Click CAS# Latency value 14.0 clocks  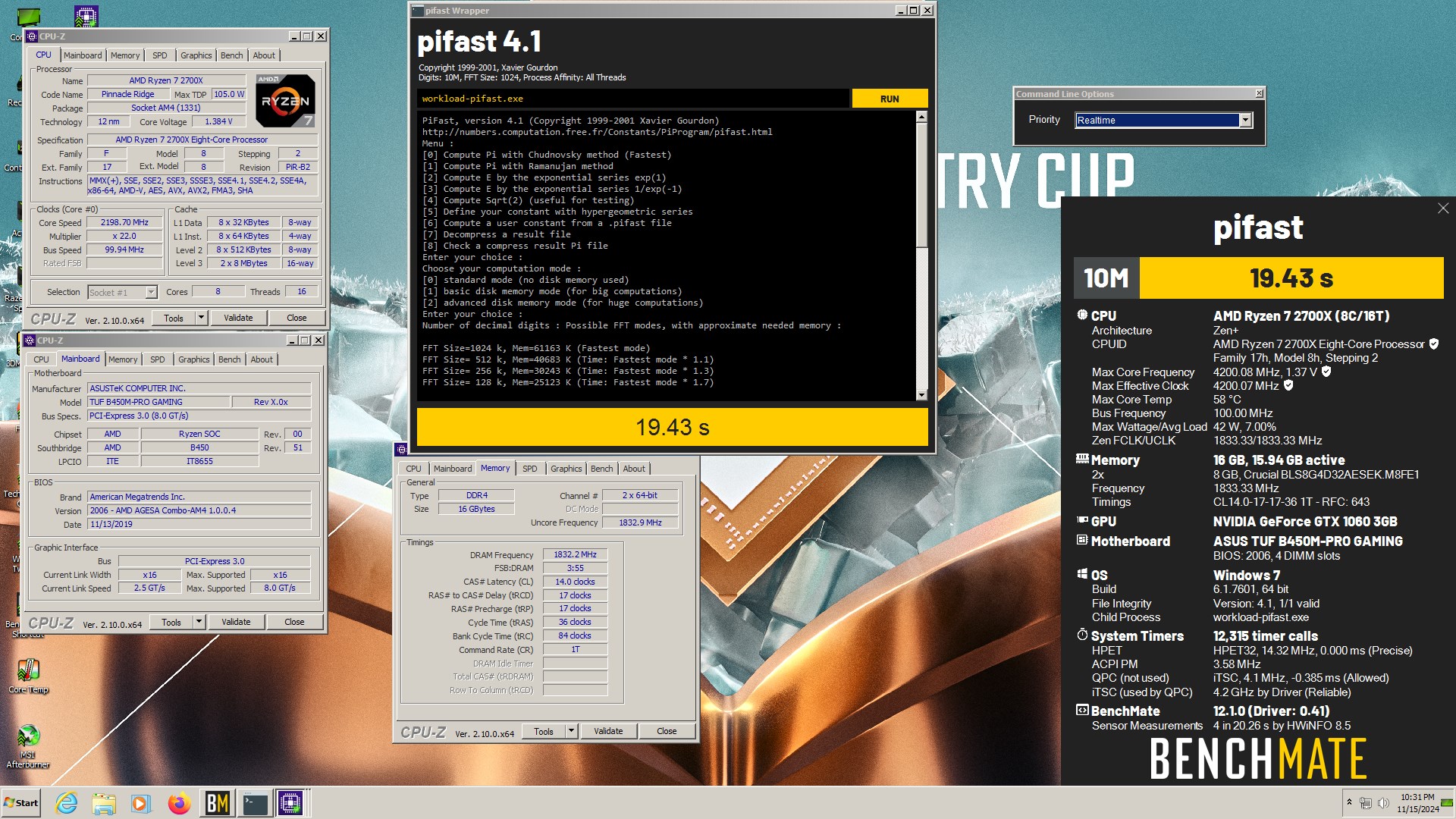coord(575,582)
